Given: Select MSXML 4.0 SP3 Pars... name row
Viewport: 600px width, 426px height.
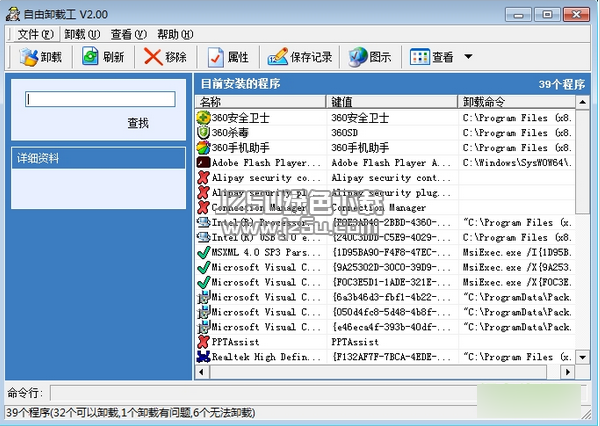Looking at the screenshot, I should coord(266,252).
